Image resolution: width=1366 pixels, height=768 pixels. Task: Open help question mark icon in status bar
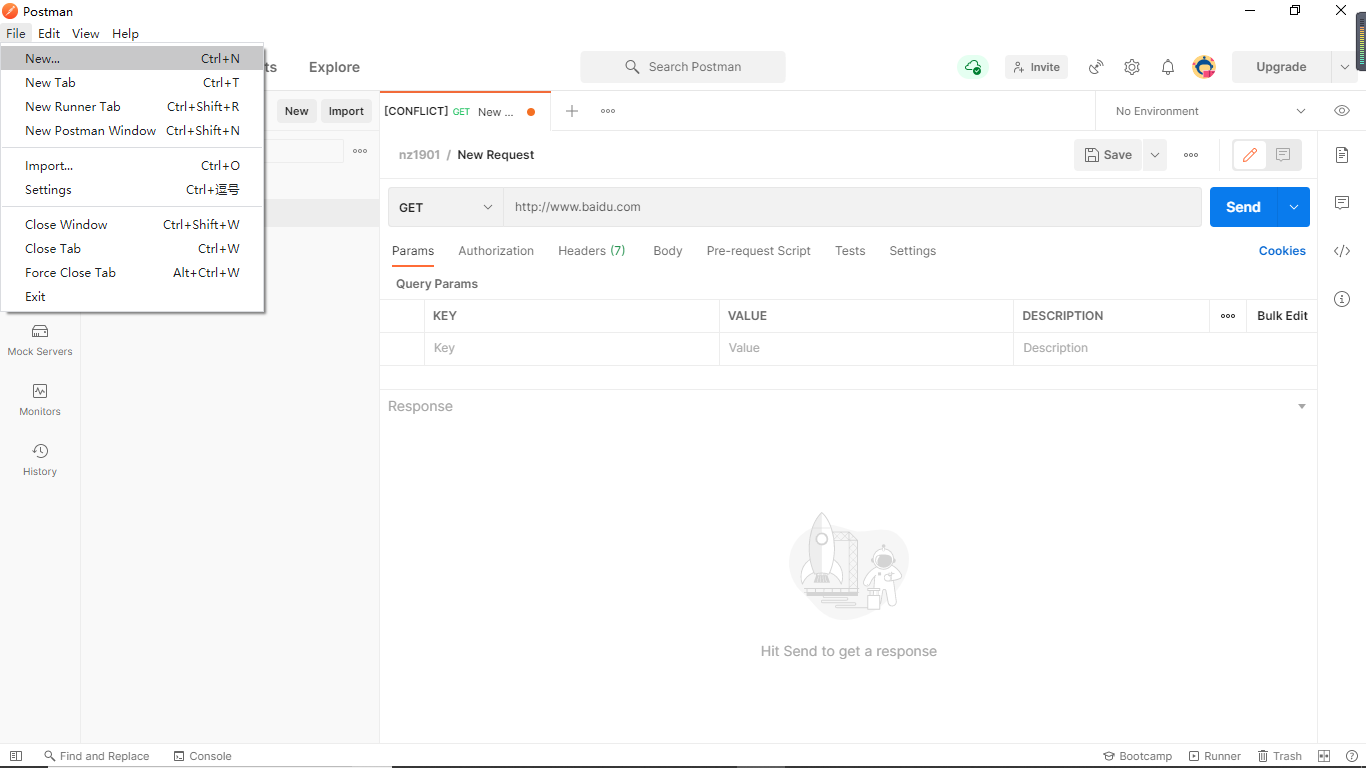(x=1352, y=756)
